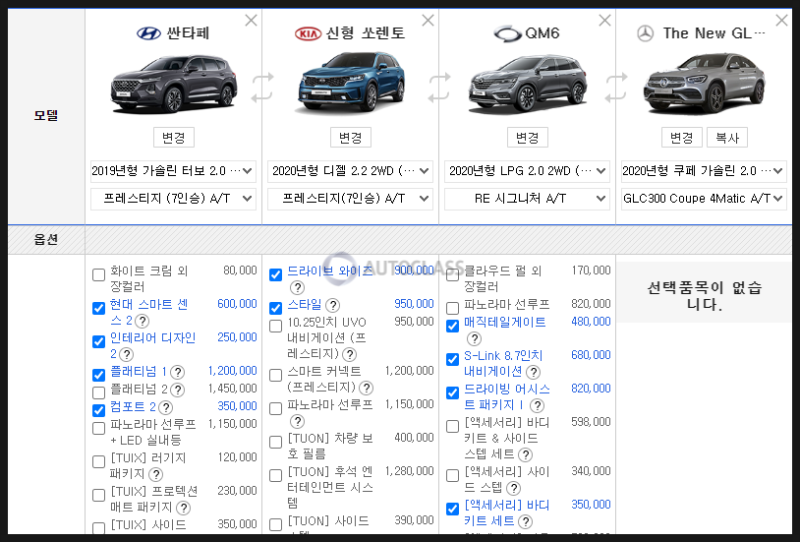The height and width of the screenshot is (542, 800).
Task: Click Mercedes logo beside The New GL
Action: tap(645, 34)
